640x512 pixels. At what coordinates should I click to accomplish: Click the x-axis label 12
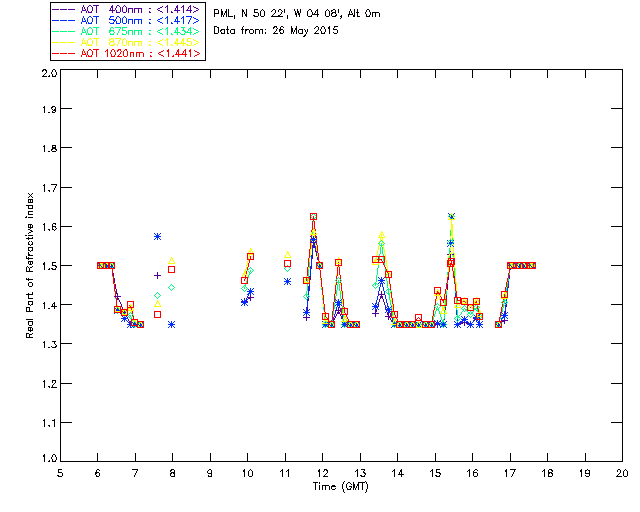[322, 473]
